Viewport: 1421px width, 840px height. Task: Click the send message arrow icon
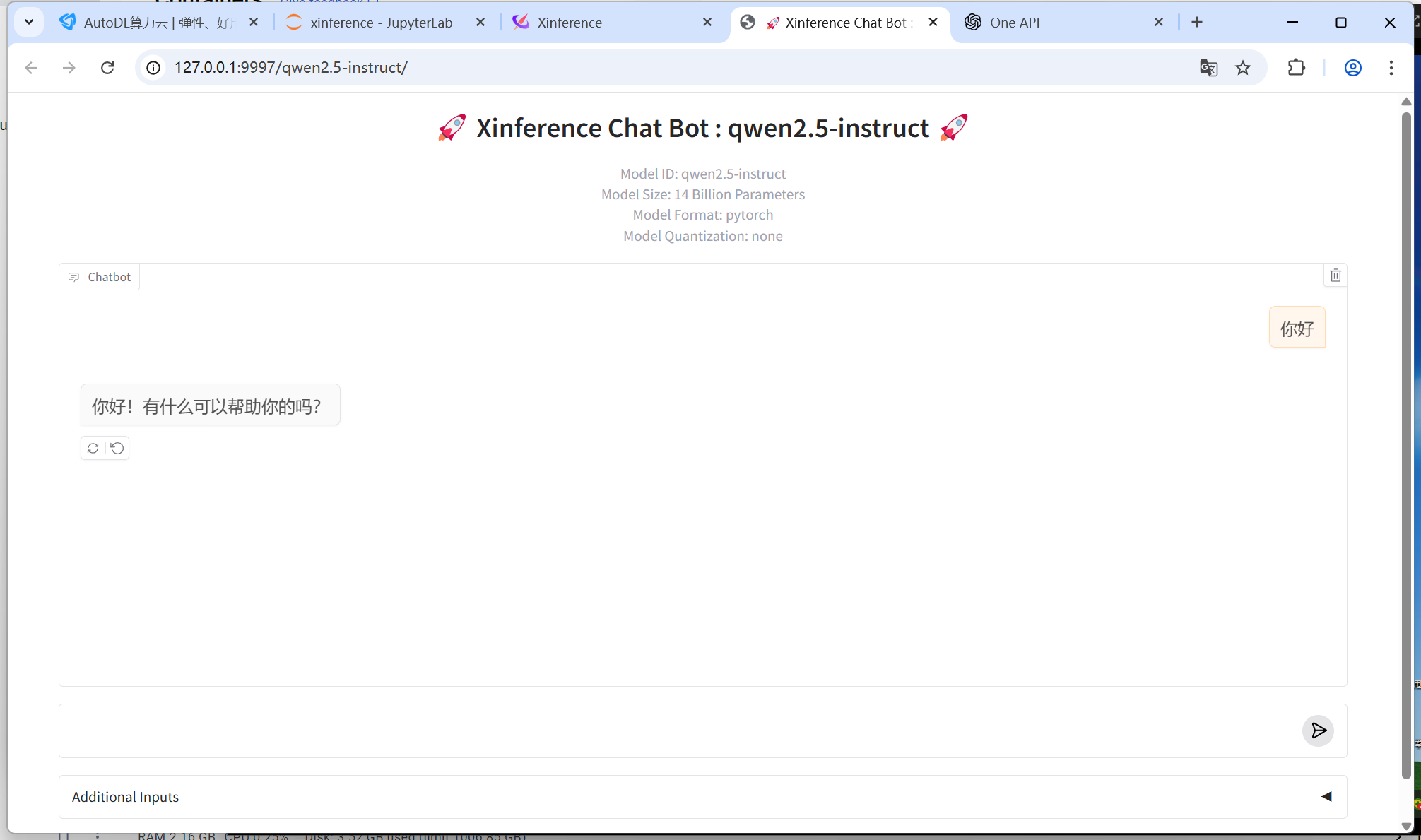pyautogui.click(x=1318, y=730)
